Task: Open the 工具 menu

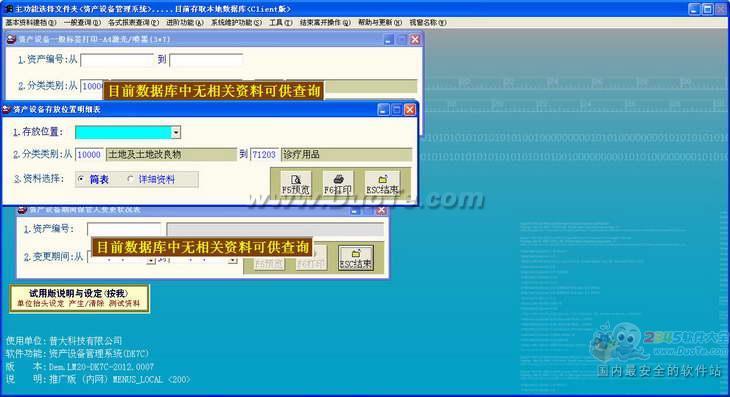Action: [281, 22]
